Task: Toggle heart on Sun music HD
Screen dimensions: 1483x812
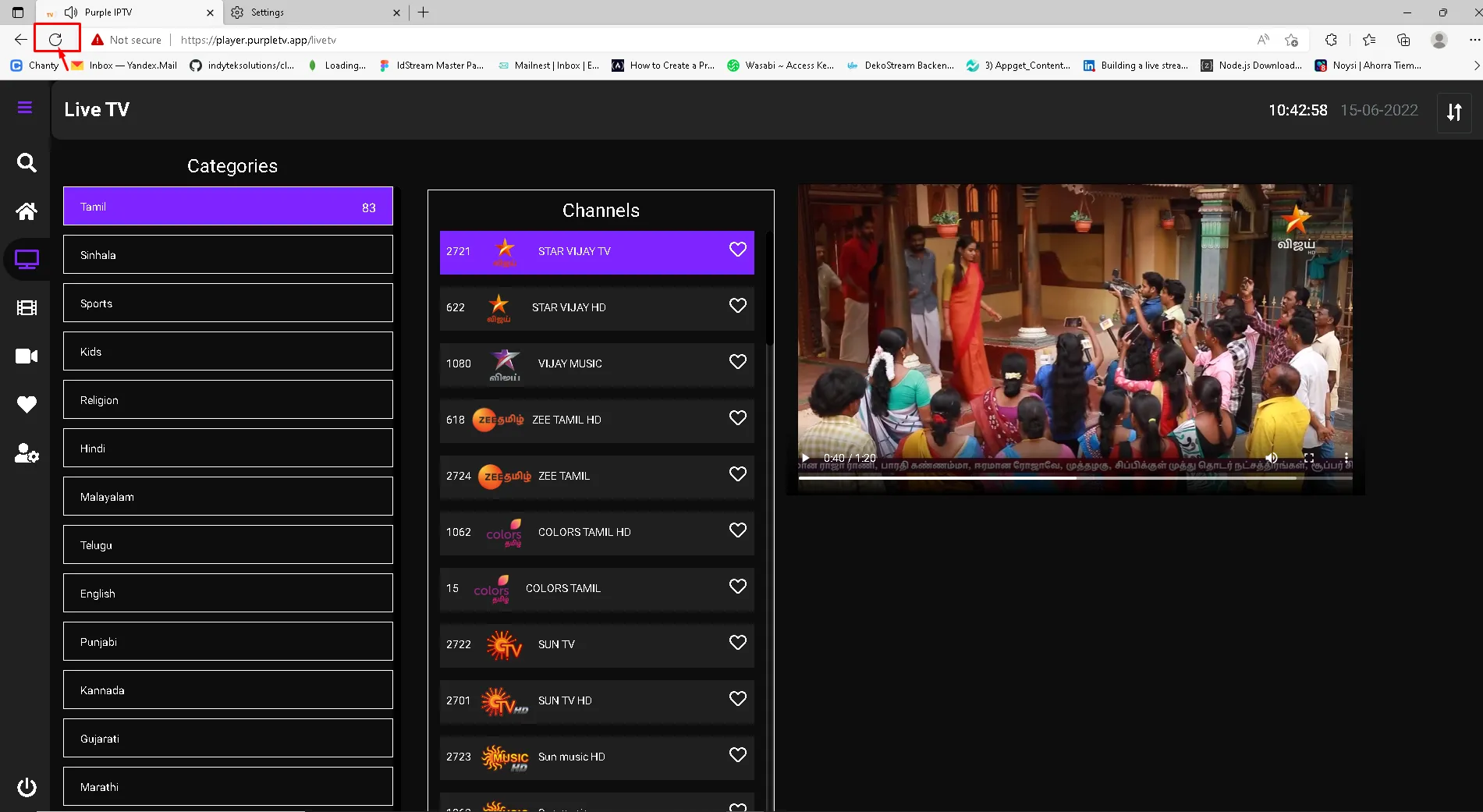Action: point(738,755)
